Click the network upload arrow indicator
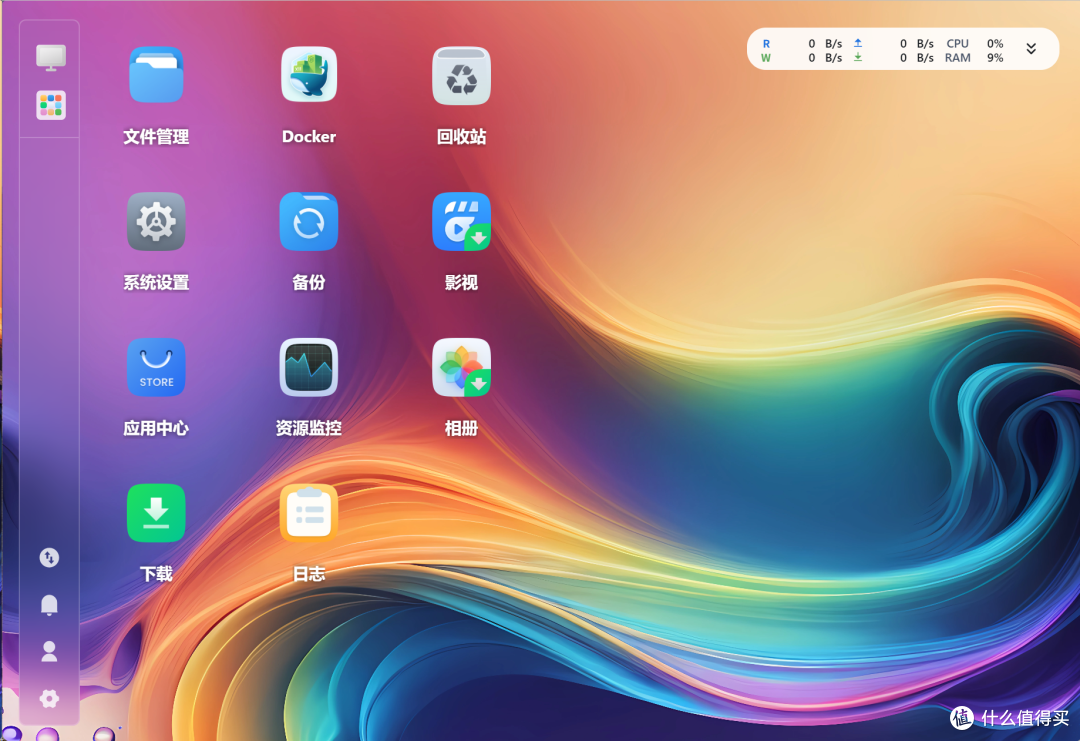The width and height of the screenshot is (1080, 741). tap(858, 43)
